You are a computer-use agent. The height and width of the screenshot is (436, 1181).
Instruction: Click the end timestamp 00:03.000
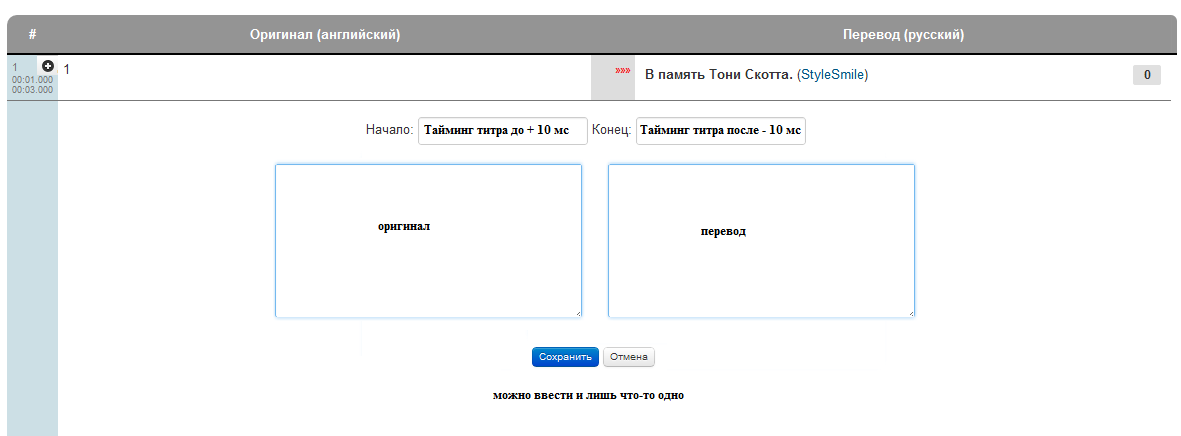[32, 90]
